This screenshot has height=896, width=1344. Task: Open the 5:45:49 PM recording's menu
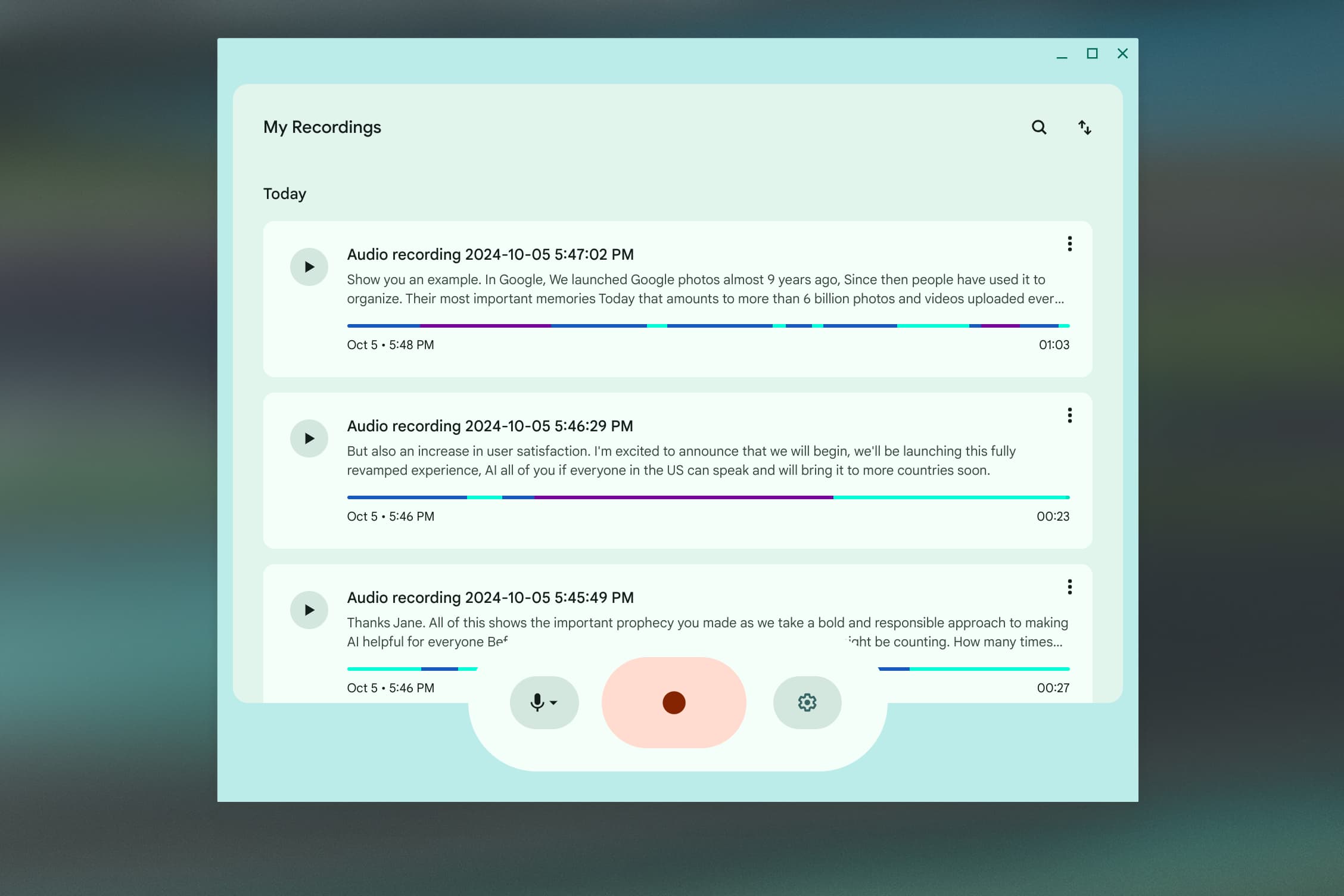[1069, 587]
